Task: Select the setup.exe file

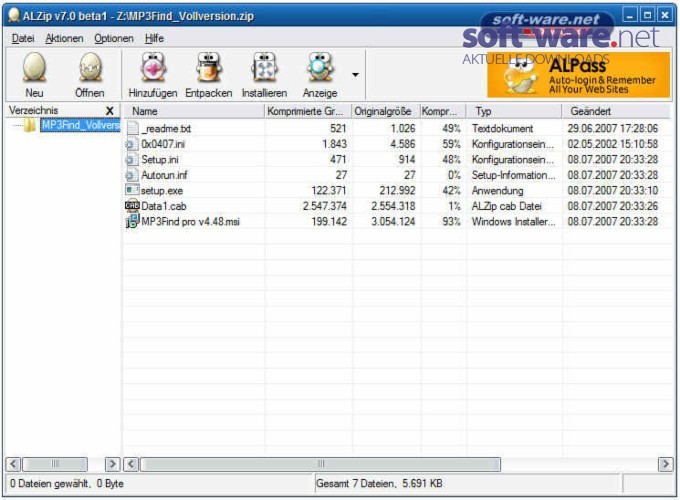Action: [x=162, y=190]
